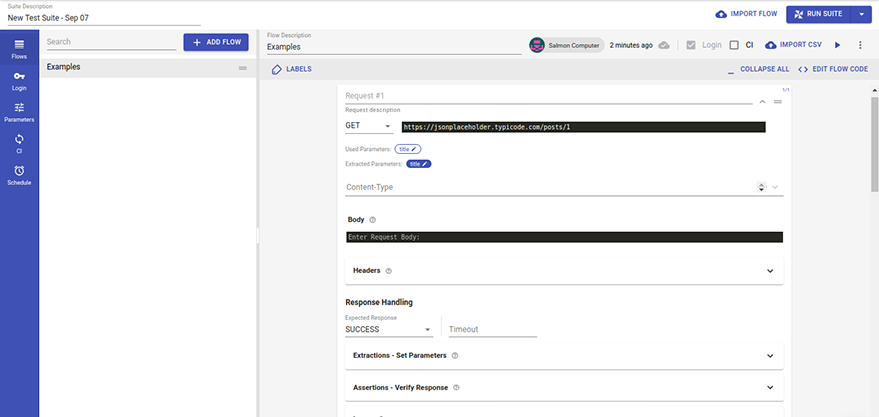879x417 pixels.
Task: Click the Enter Request Body editor
Action: pyautogui.click(x=565, y=237)
